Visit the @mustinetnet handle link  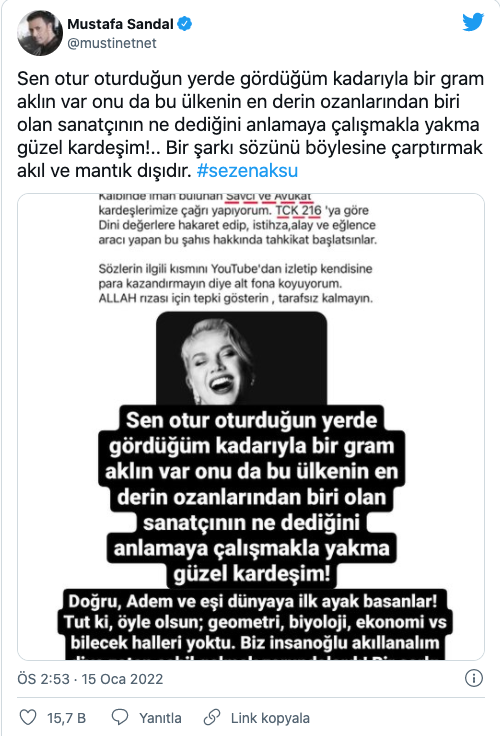coord(112,43)
